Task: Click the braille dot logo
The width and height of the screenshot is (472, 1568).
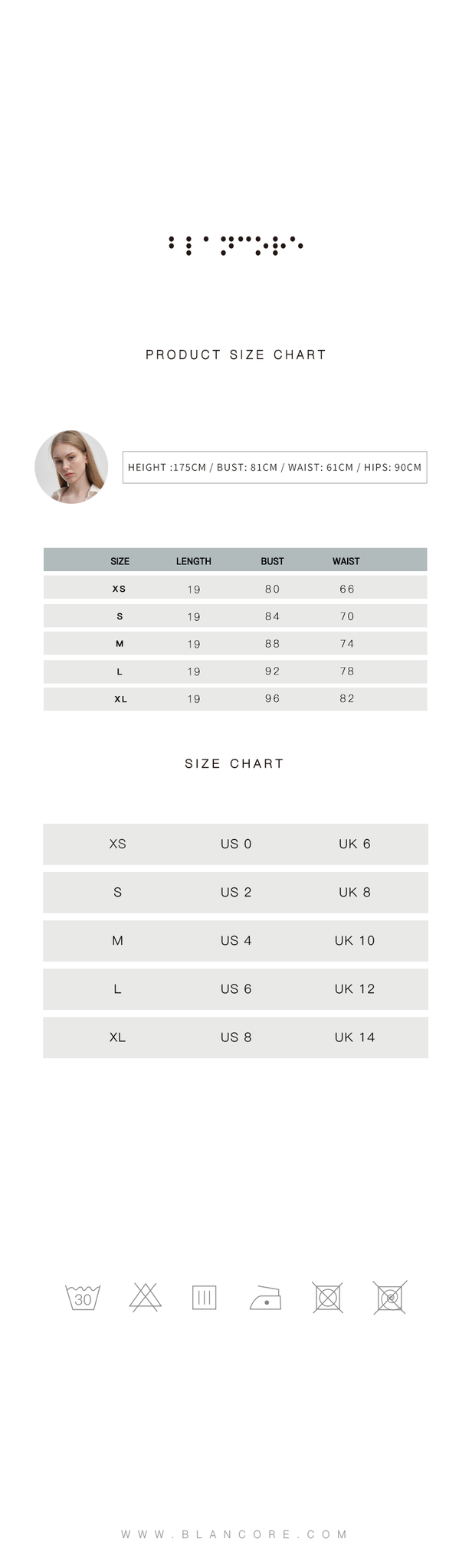Action: click(236, 245)
